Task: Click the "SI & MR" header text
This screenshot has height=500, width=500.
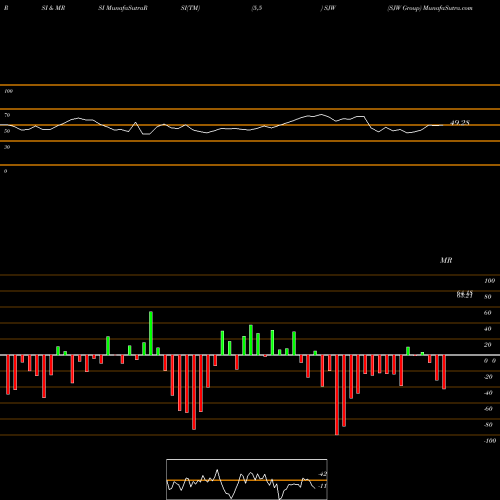Action: [53, 8]
